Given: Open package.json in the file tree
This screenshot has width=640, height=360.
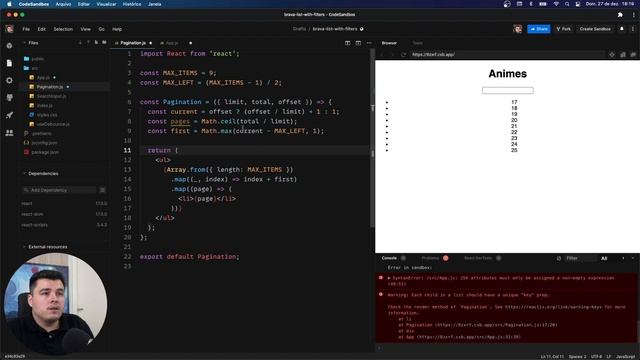Looking at the screenshot, I should click(45, 152).
